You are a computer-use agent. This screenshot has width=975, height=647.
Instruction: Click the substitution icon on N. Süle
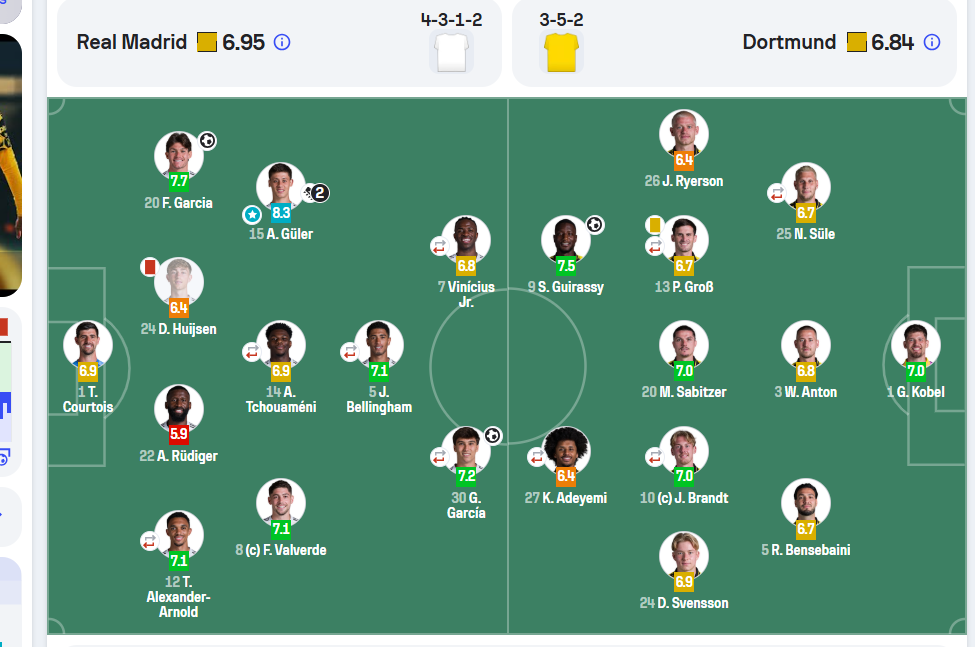pyautogui.click(x=776, y=194)
